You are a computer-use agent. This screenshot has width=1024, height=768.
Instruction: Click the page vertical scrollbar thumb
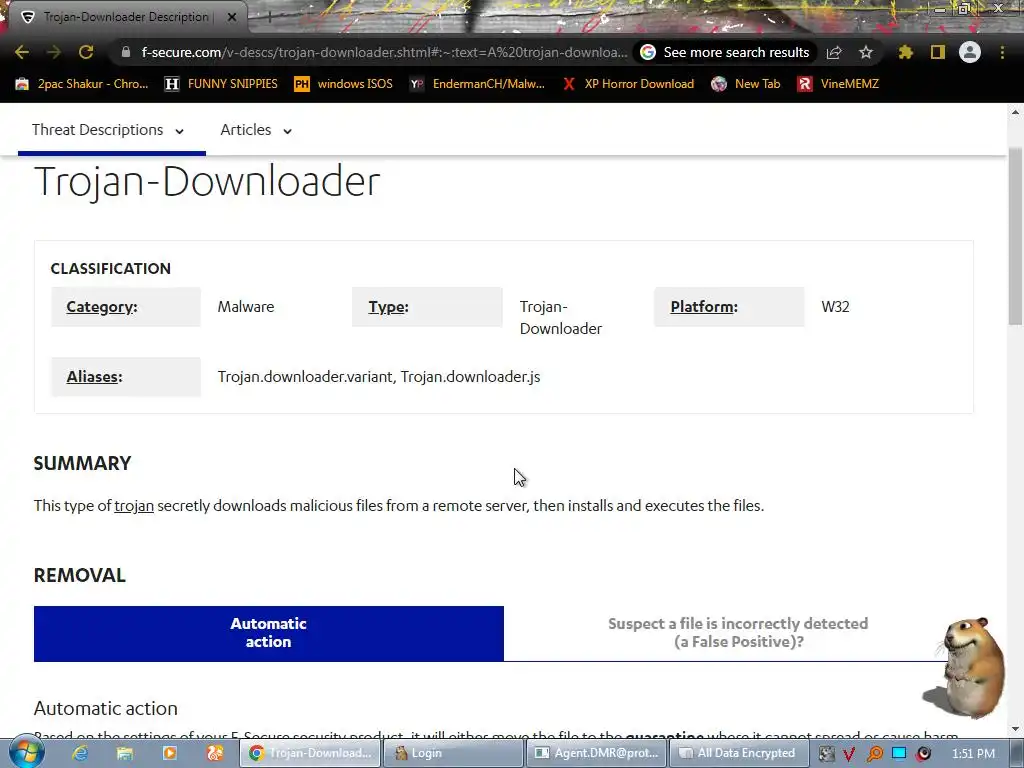point(1016,236)
